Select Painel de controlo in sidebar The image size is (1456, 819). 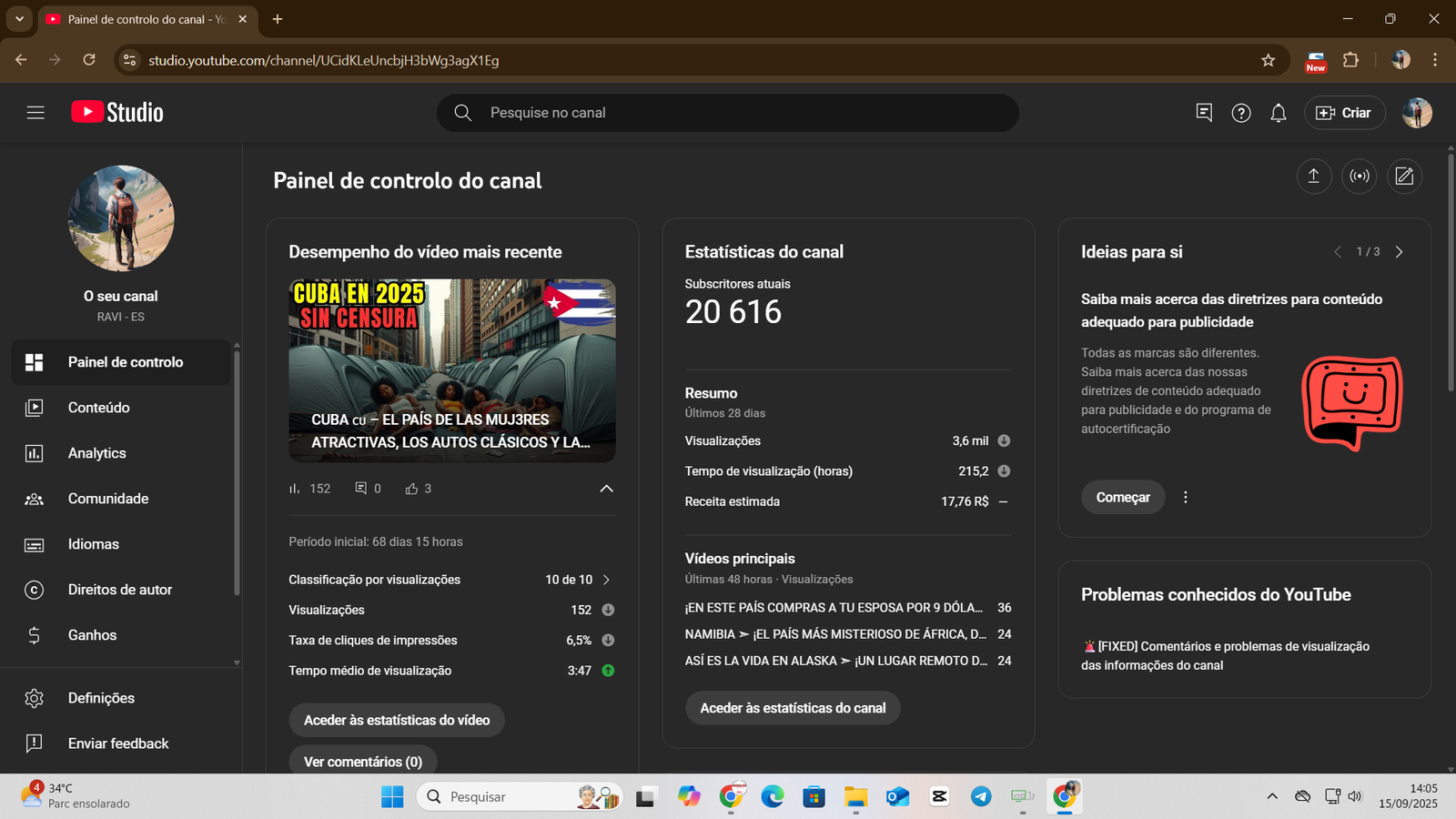click(121, 362)
